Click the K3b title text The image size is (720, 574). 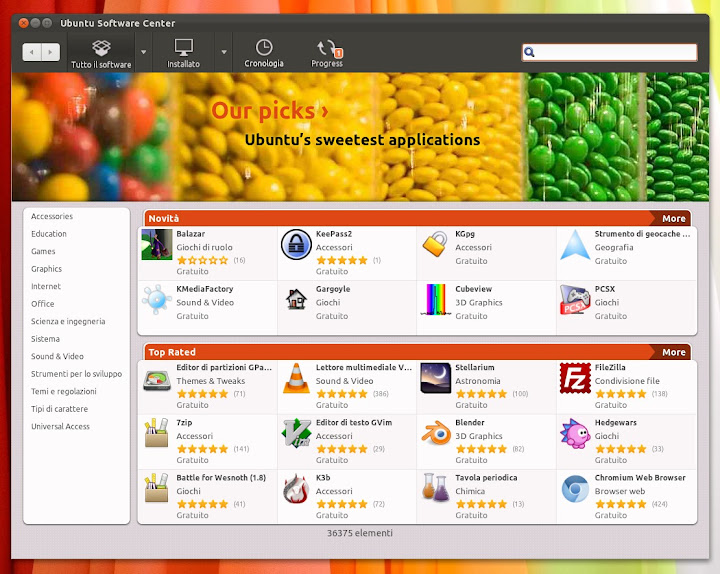click(323, 478)
